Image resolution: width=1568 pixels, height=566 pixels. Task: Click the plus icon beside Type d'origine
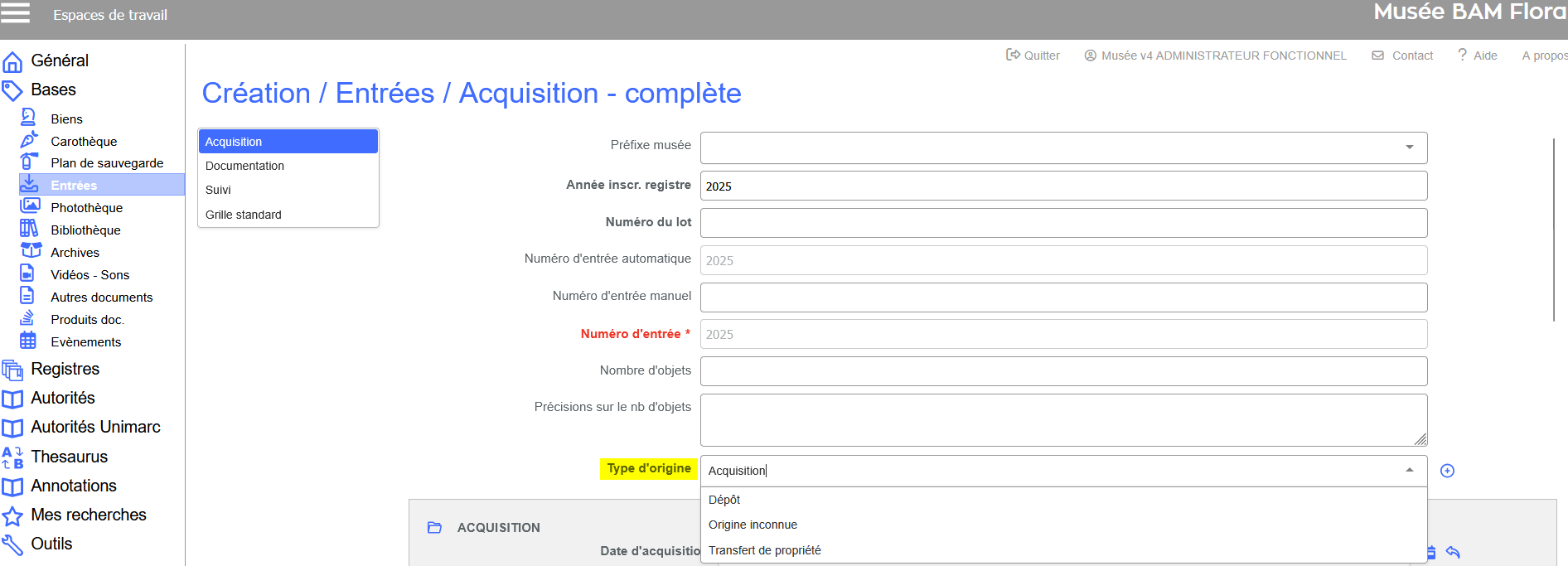click(1447, 471)
